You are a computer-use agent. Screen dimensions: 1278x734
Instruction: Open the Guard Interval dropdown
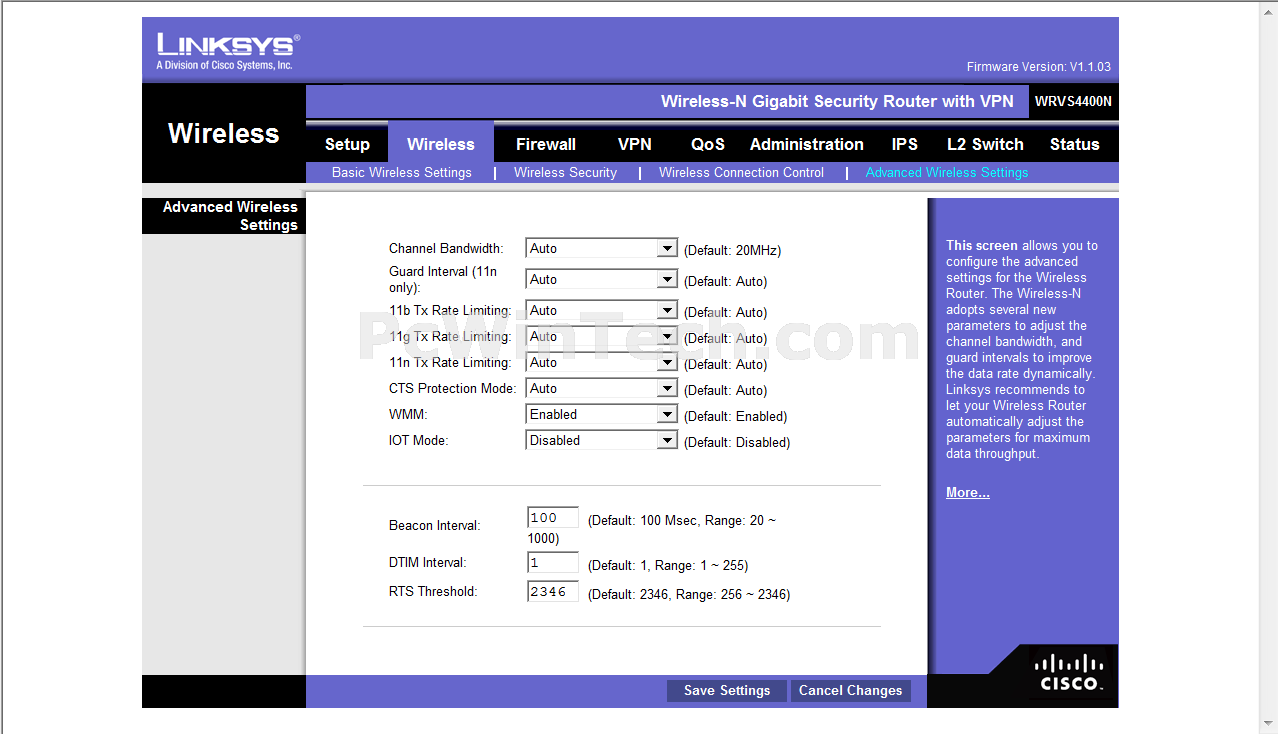click(602, 280)
